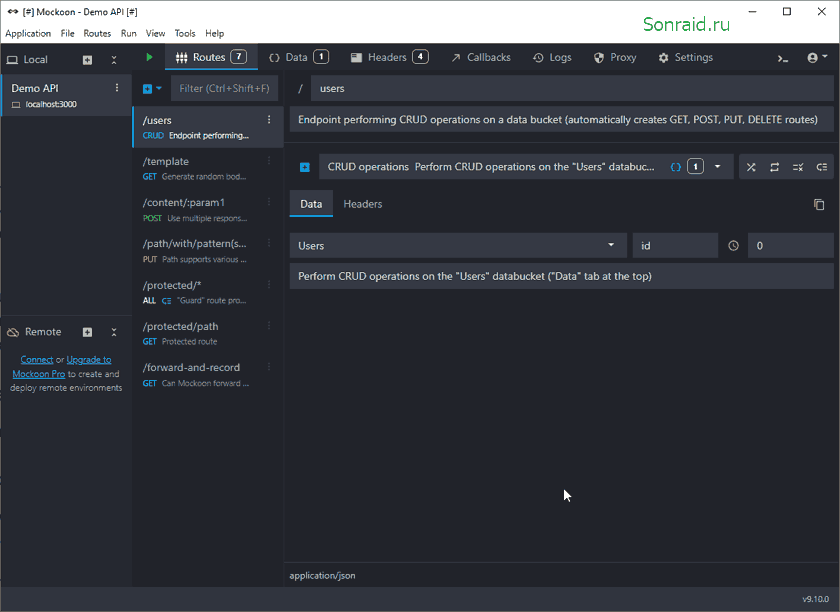Add a new route response
This screenshot has width=840, height=612.
pyautogui.click(x=304, y=167)
